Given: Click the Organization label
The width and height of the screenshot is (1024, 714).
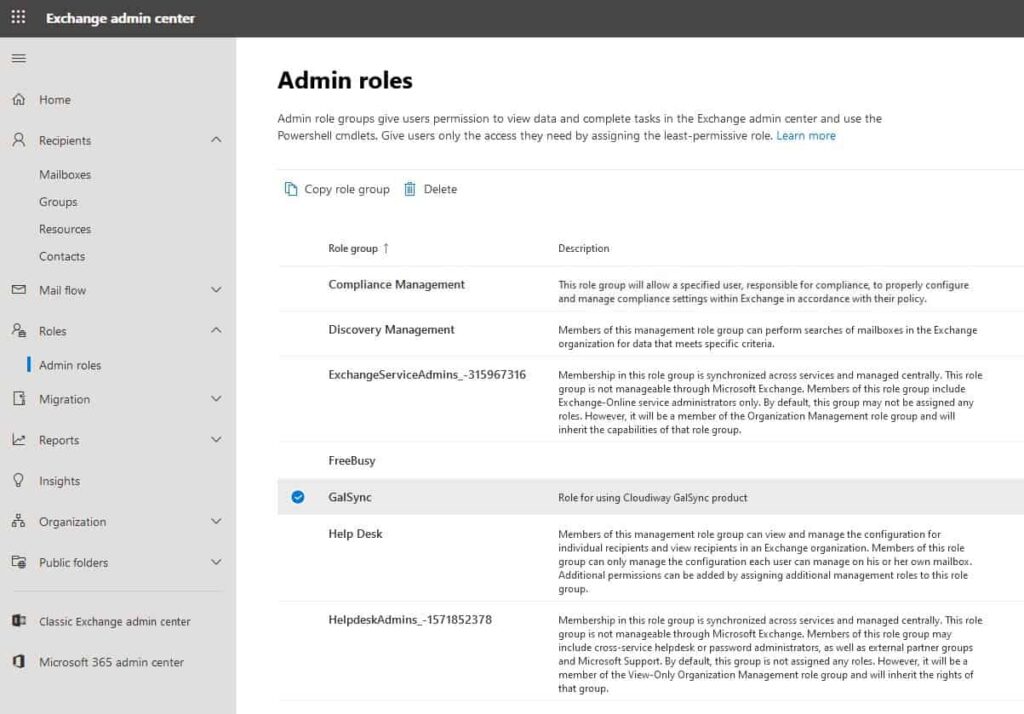Looking at the screenshot, I should 72,522.
